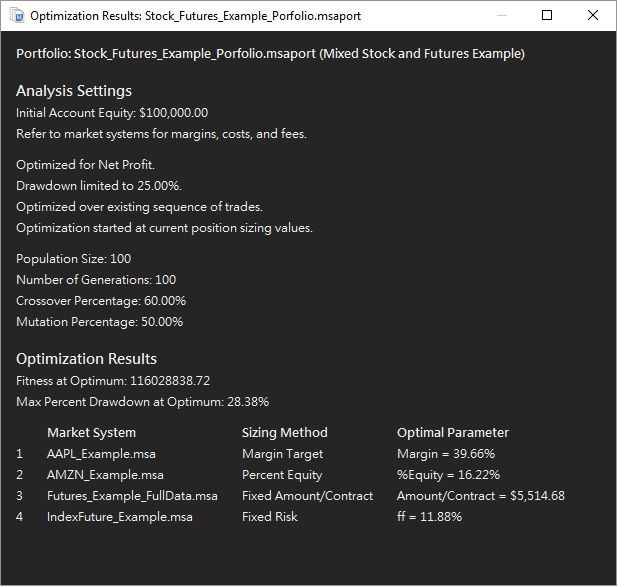The width and height of the screenshot is (617, 586).
Task: Click Amount/Contract = $5,514.68 value
Action: click(481, 496)
